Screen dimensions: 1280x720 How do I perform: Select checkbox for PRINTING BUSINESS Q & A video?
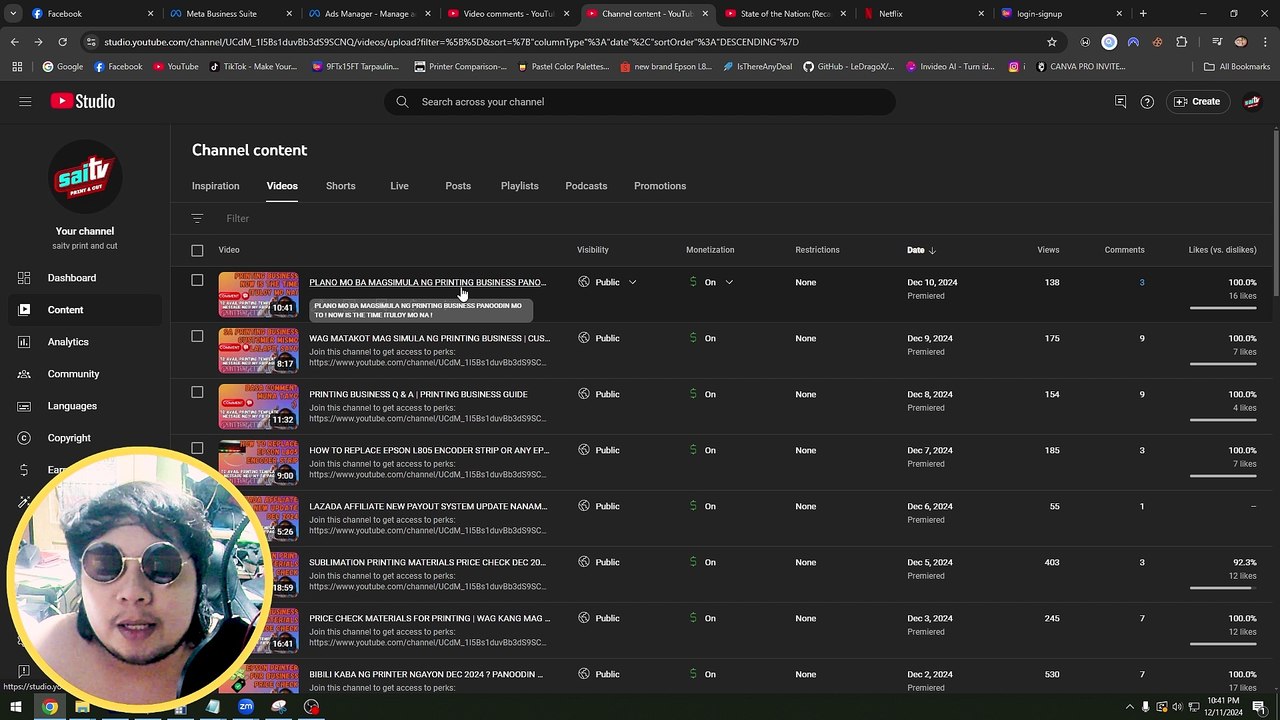(x=197, y=392)
